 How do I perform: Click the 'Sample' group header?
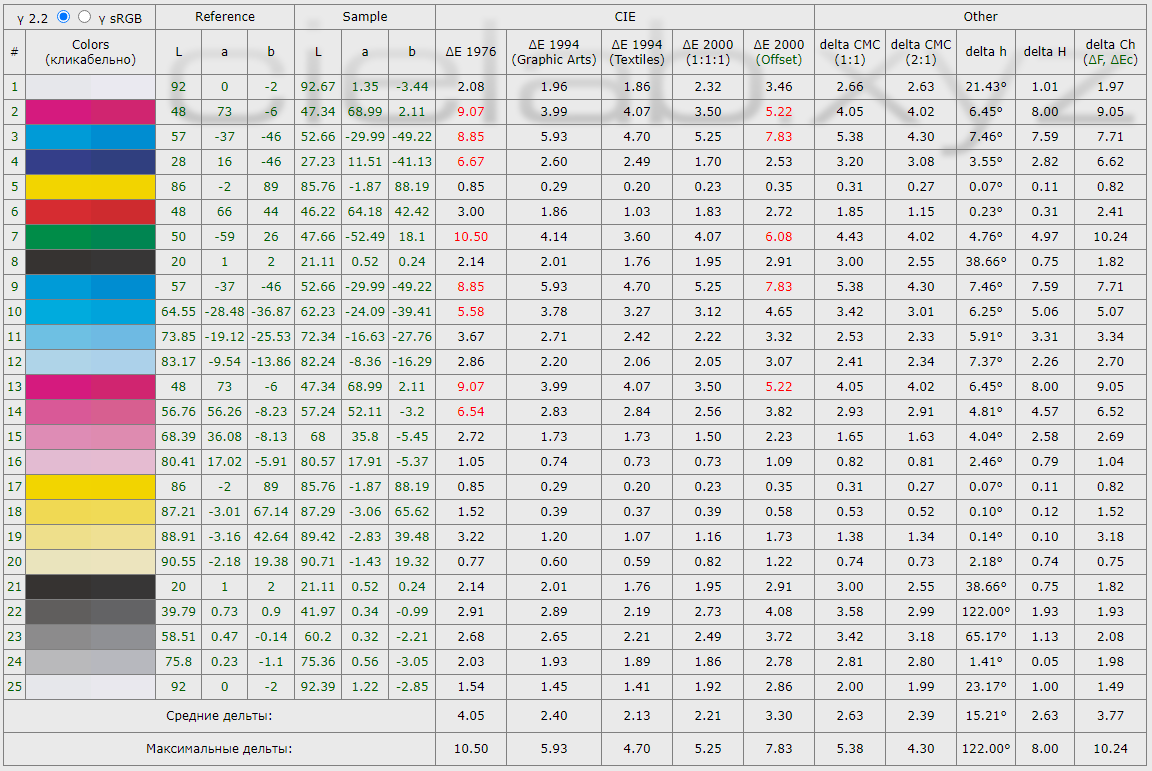click(364, 16)
